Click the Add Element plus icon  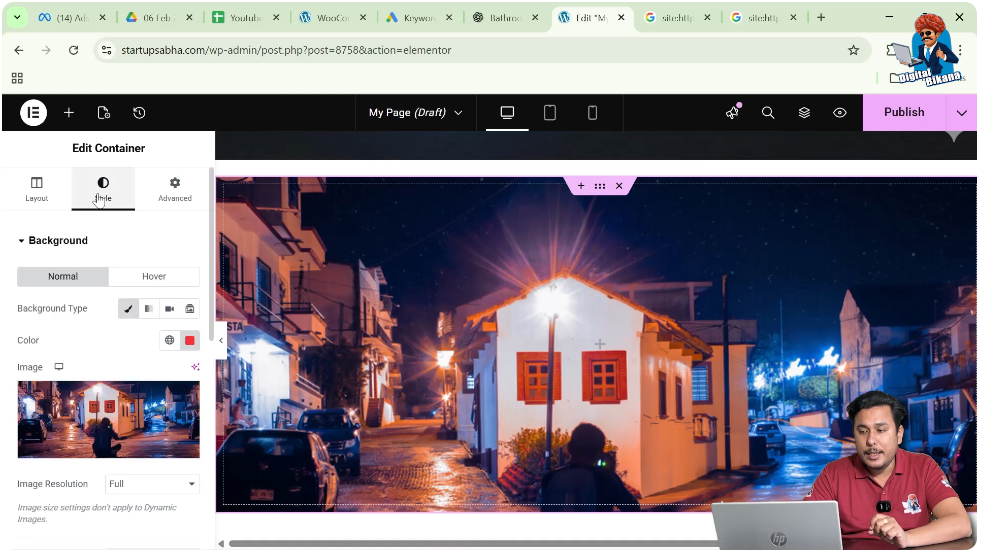coord(69,113)
